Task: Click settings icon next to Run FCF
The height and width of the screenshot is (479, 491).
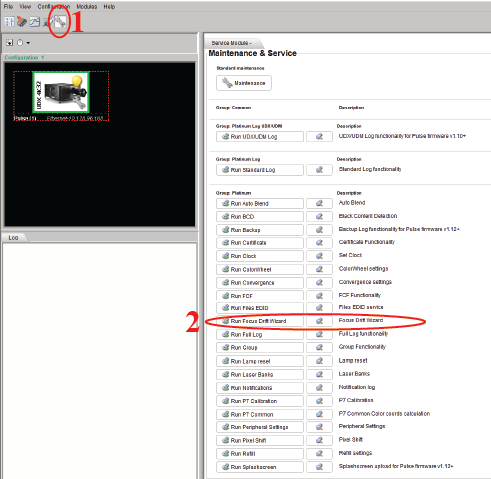Action: (319, 296)
